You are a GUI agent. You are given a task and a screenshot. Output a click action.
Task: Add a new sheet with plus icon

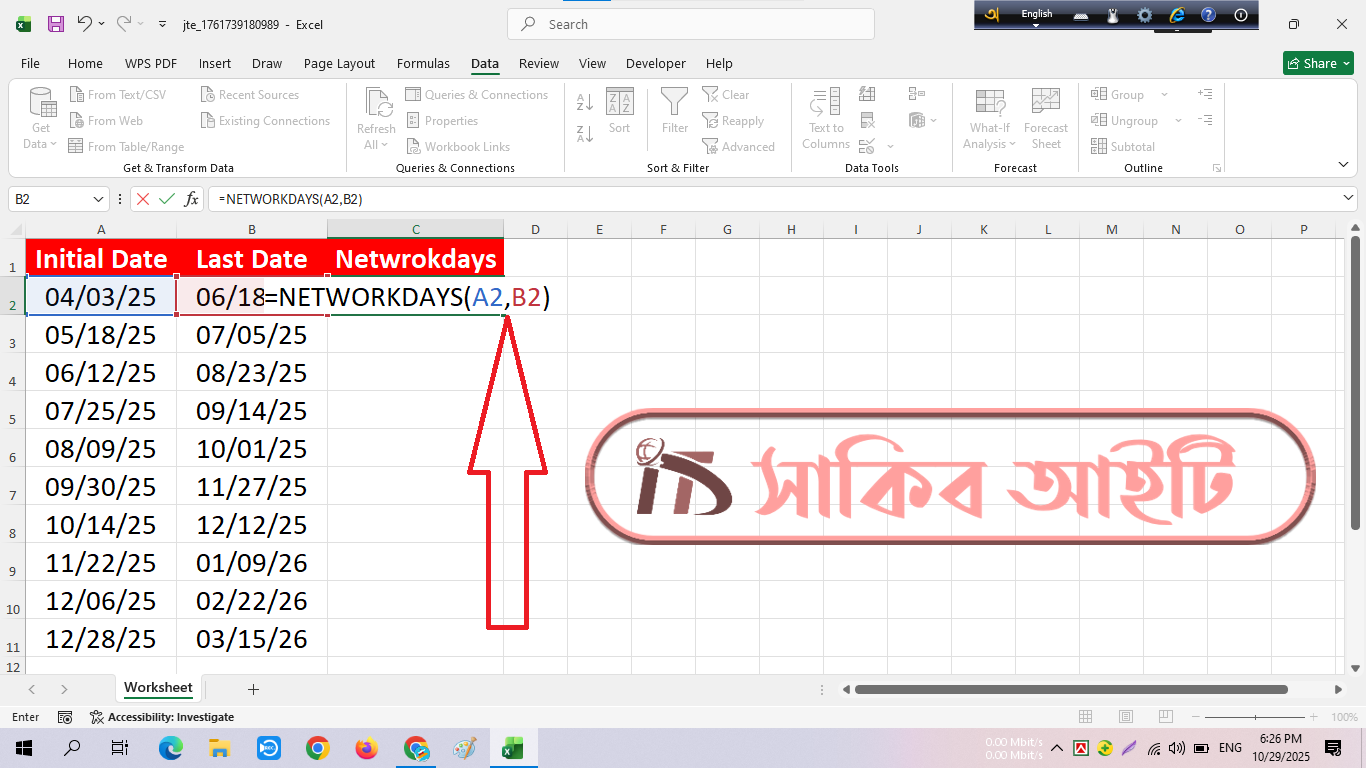(253, 689)
